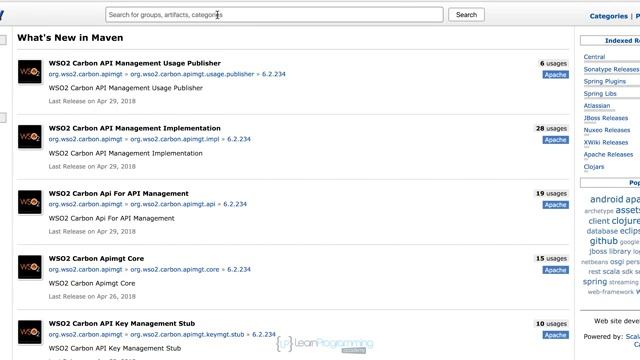The height and width of the screenshot is (360, 640).
Task: Open Spring Plugins repository link
Action: click(x=604, y=81)
